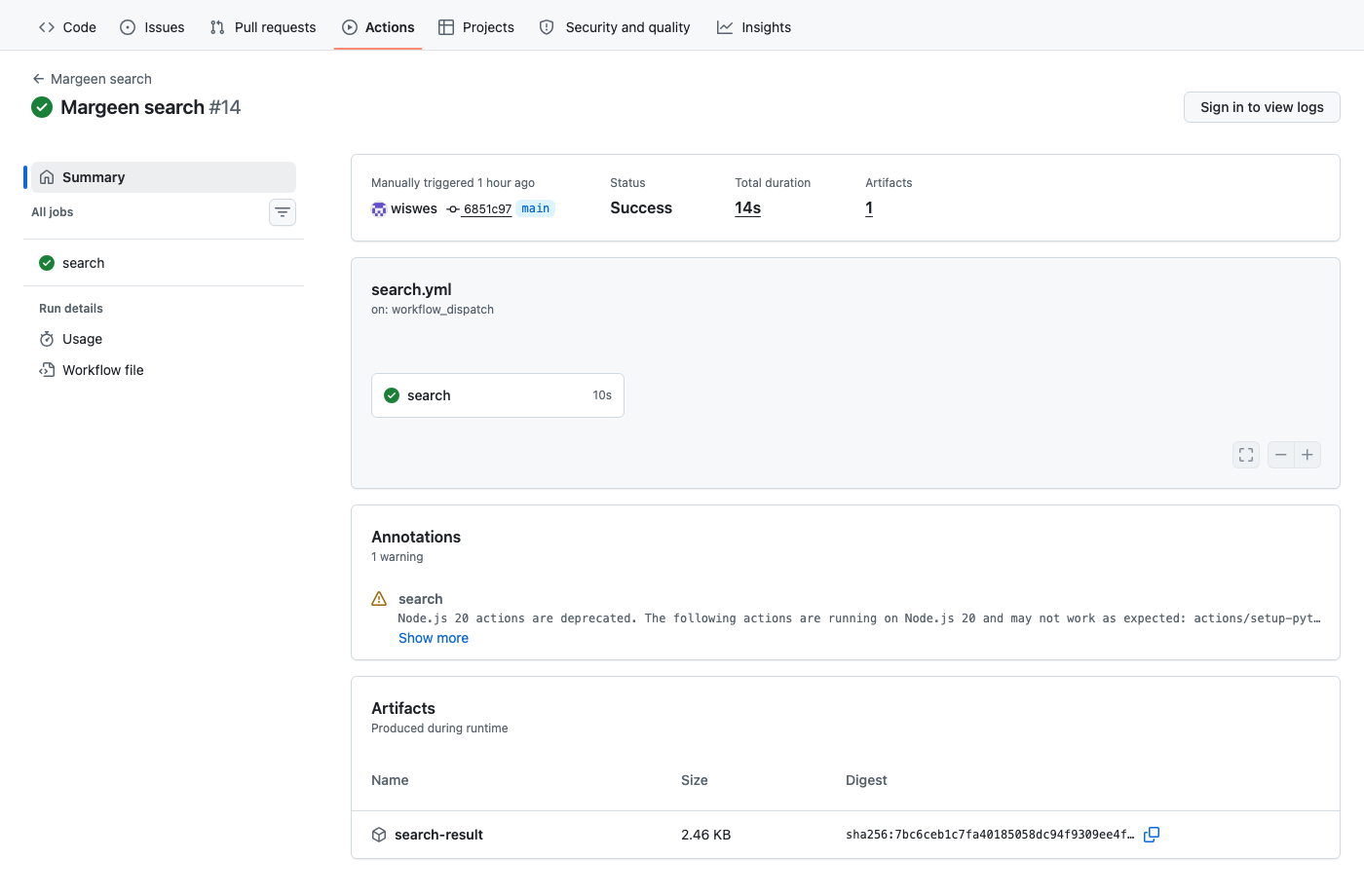Click the warning triangle icon
Image resolution: width=1364 pixels, height=896 pixels.
coord(379,599)
